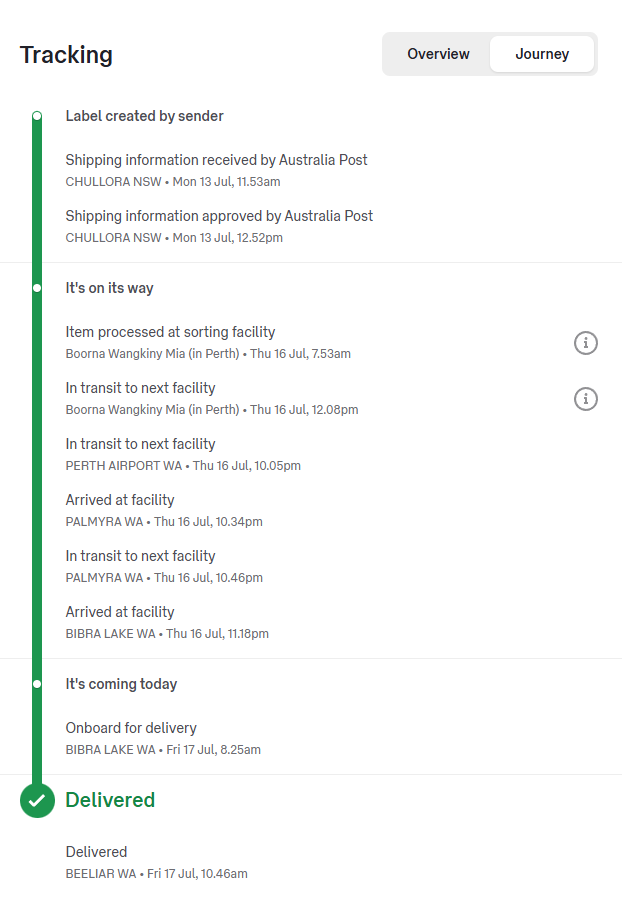Open info icon beside 12.08pm transit event
The height and width of the screenshot is (916, 622).
pos(586,399)
